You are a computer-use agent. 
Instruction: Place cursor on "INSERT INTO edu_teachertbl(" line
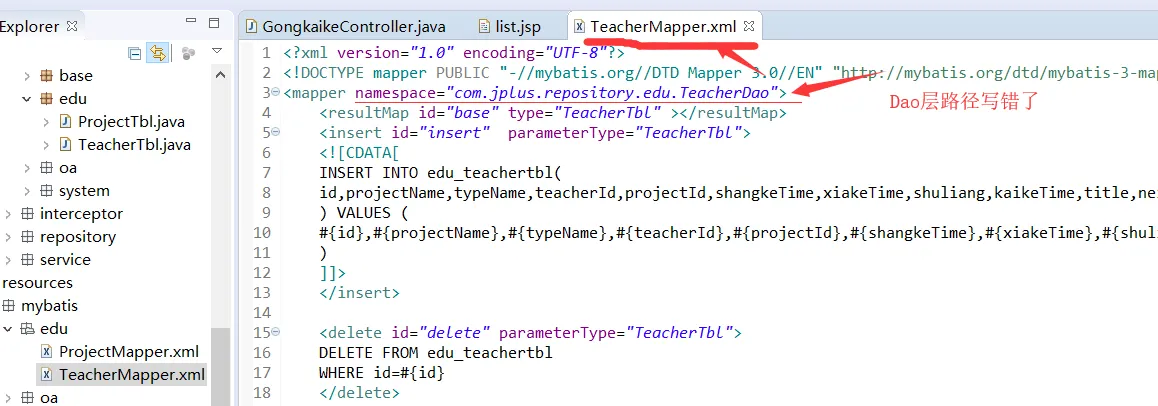(440, 173)
